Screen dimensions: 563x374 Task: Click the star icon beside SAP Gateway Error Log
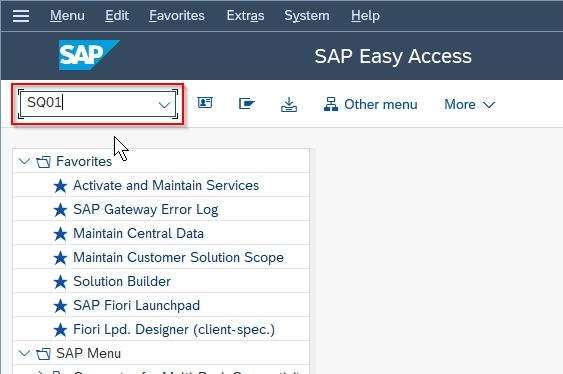click(60, 210)
